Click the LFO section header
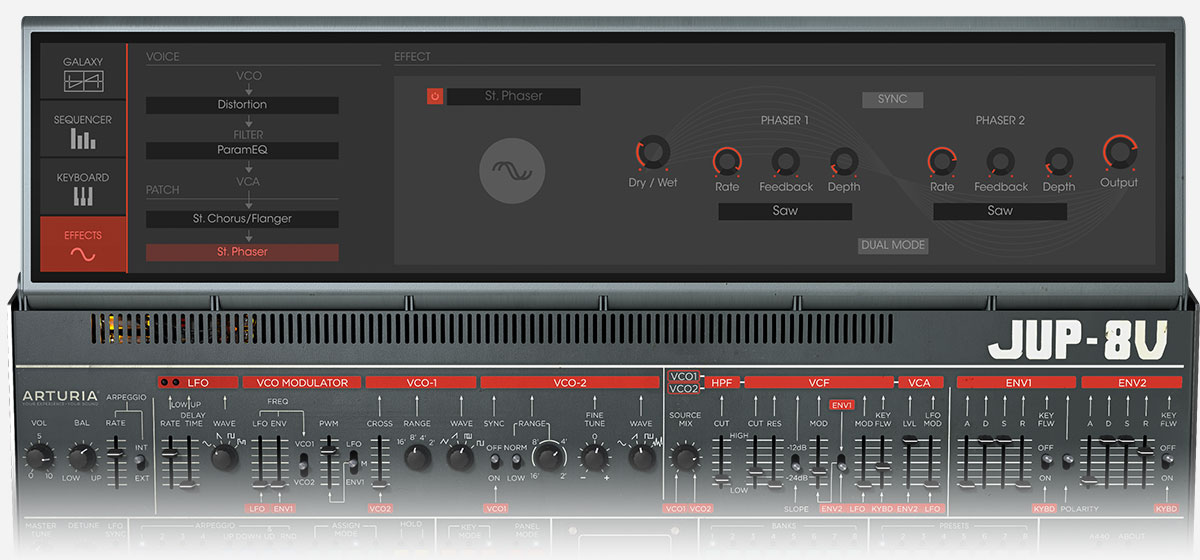Screen dimensions: 1200x560 [198, 382]
